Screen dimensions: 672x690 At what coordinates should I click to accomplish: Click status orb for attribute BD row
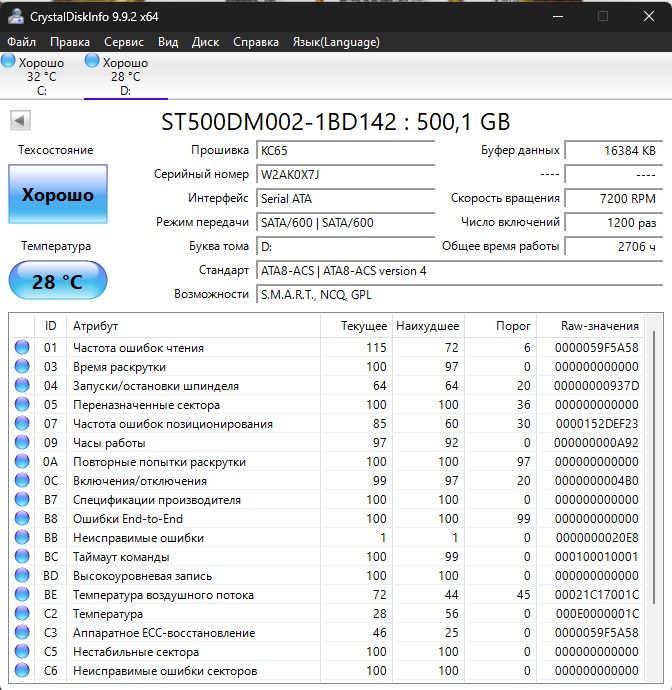[x=22, y=575]
